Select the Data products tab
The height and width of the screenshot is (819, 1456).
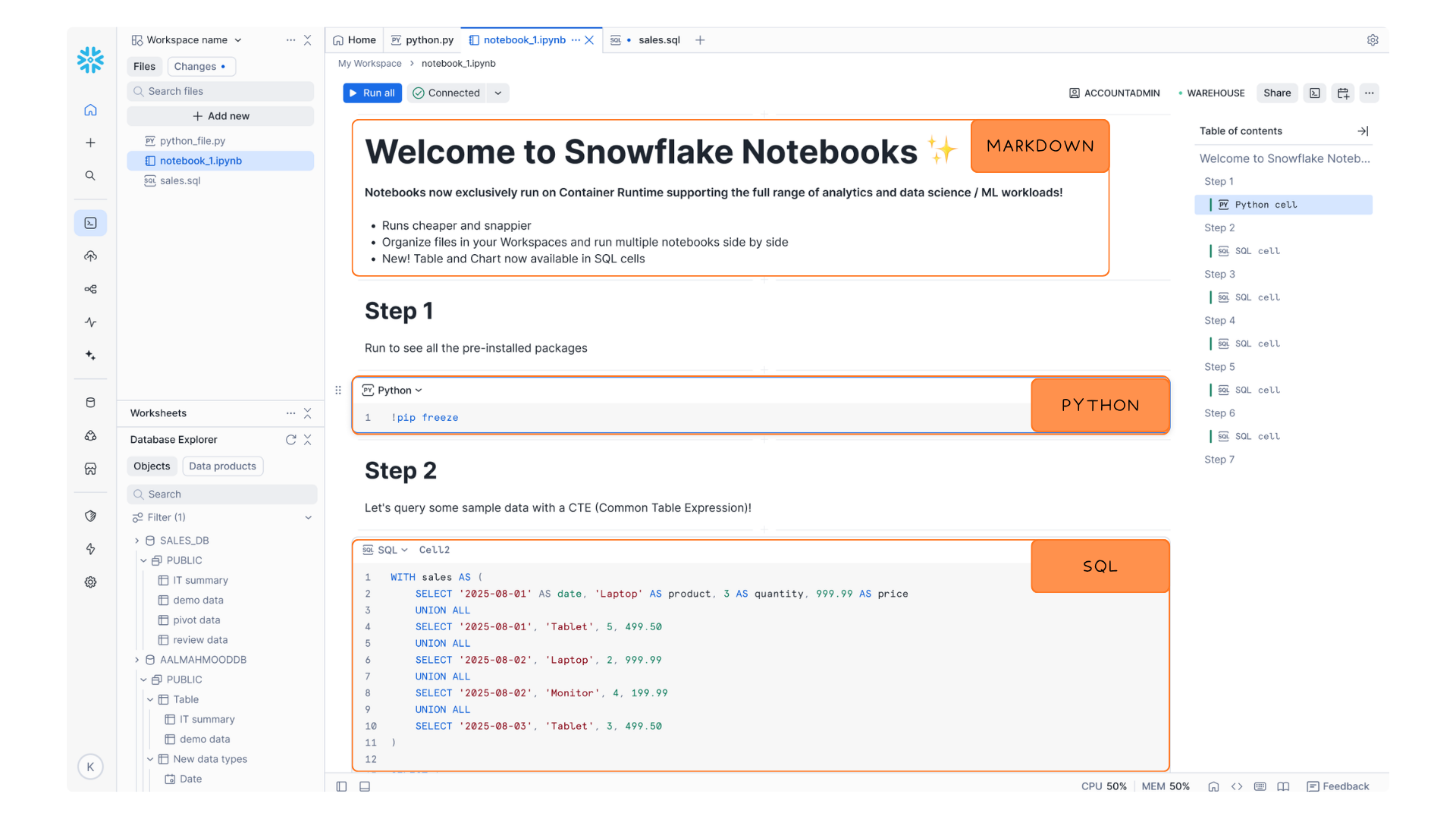(x=223, y=466)
